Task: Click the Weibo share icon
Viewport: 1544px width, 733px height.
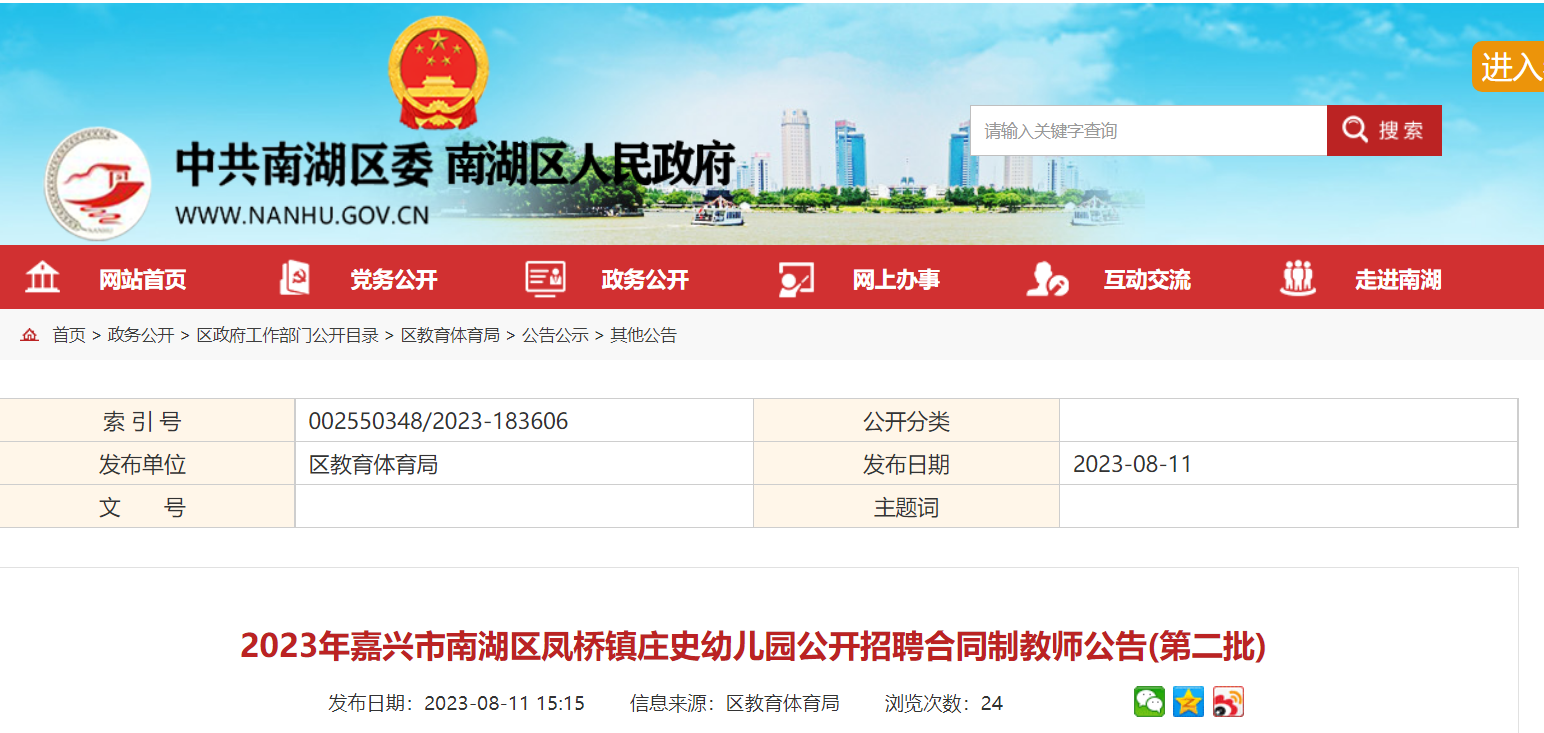Action: [1228, 702]
